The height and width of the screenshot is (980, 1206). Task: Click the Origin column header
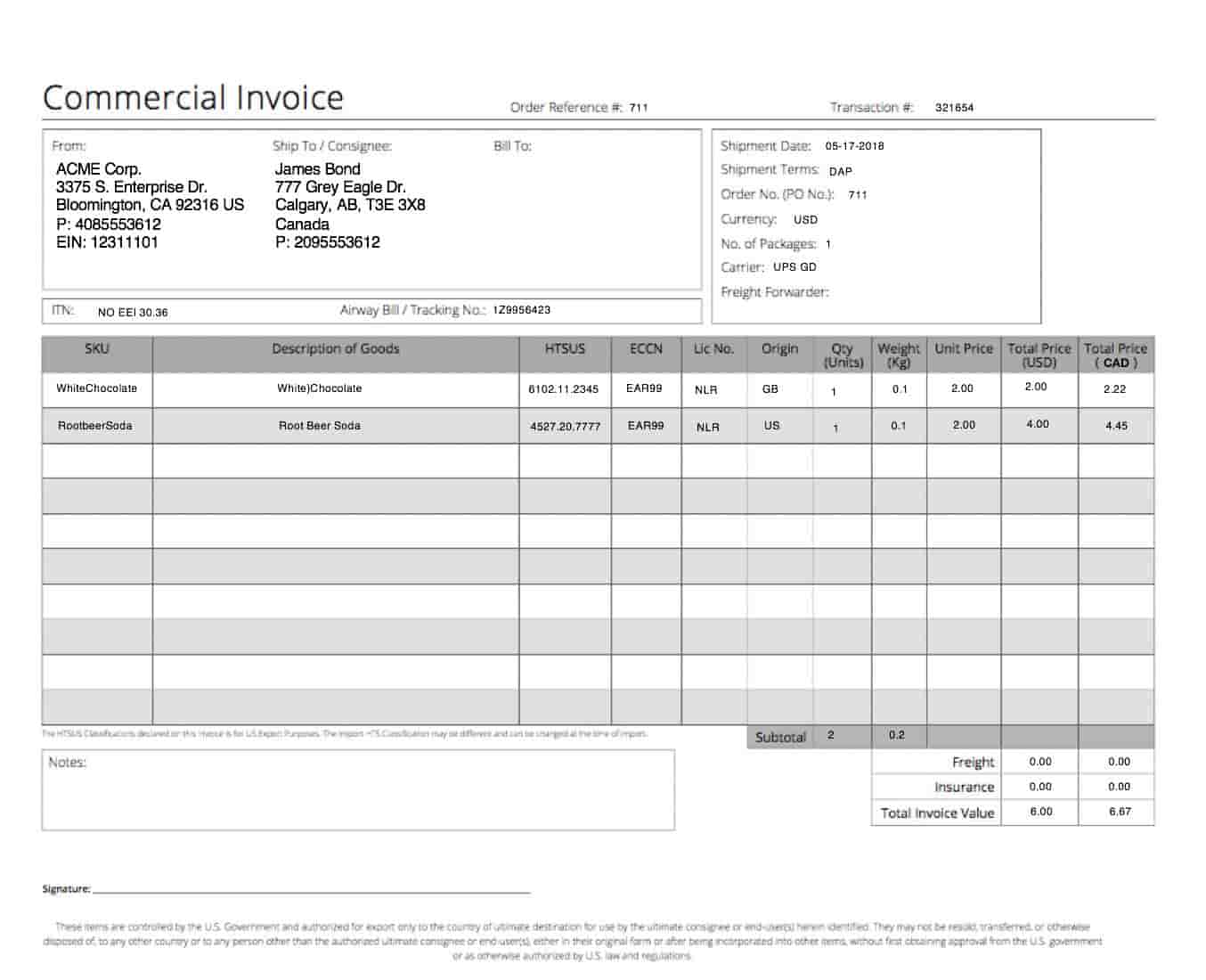(x=779, y=355)
